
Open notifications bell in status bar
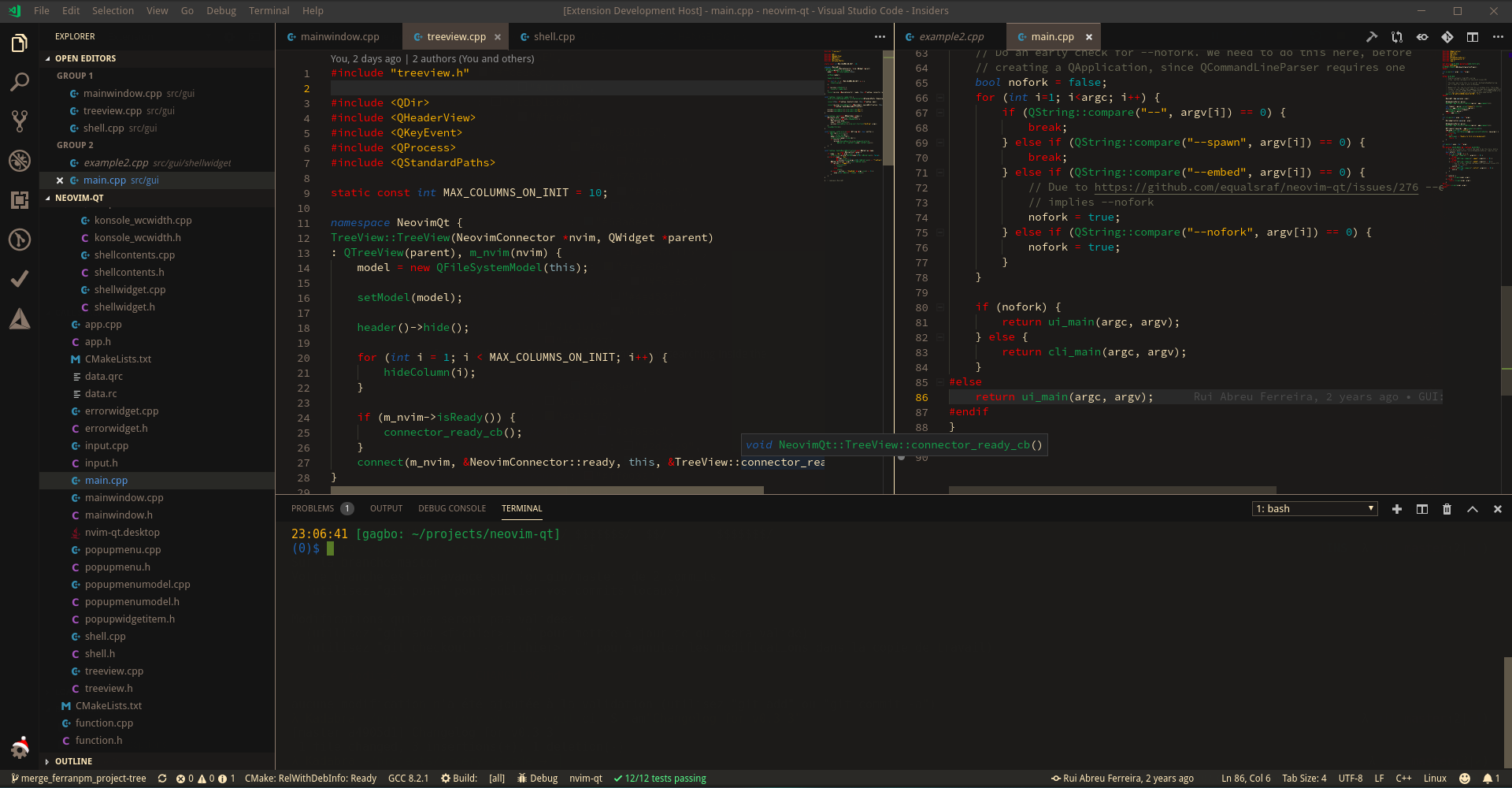coord(1492,779)
